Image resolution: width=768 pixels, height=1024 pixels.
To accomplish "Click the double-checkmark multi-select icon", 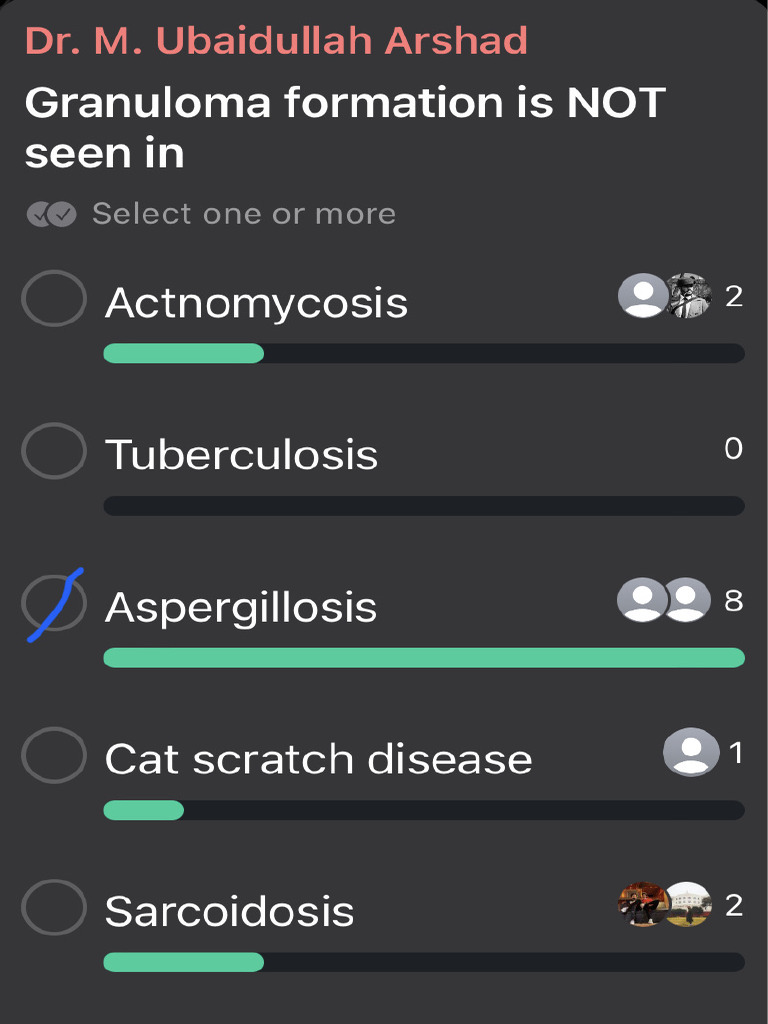I will [52, 214].
